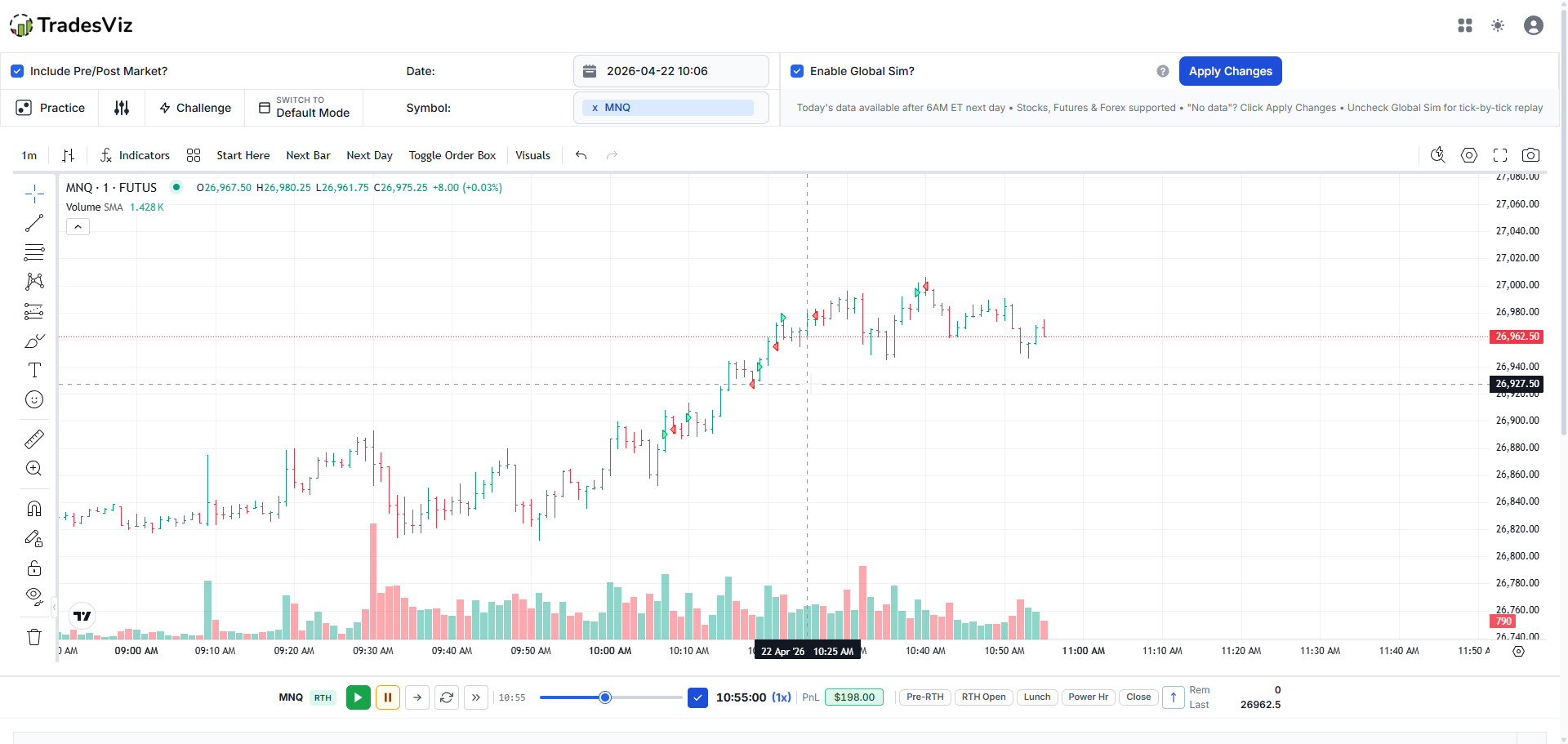
Task: Jump to the Power Hr session
Action: pyautogui.click(x=1088, y=697)
